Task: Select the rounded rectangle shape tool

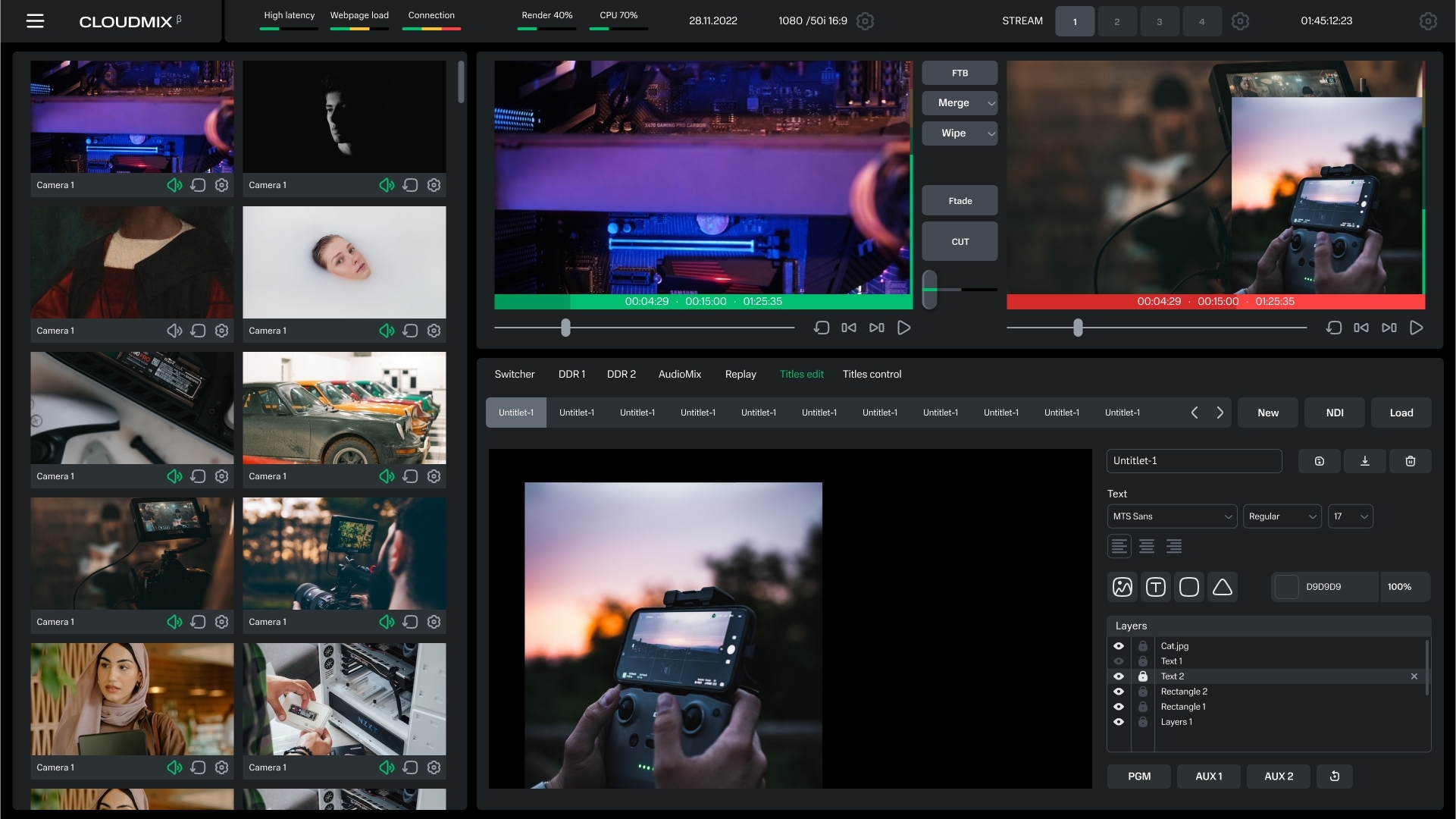Action: [1188, 587]
